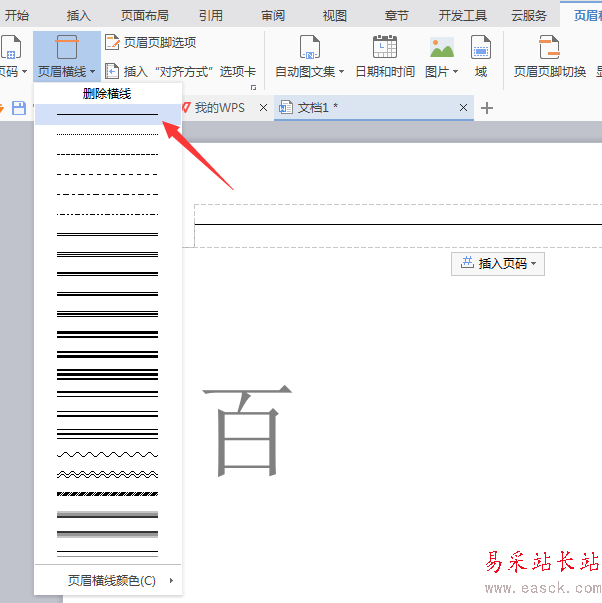This screenshot has height=603, width=602.
Task: Click 页眉页脚切换 switch icon
Action: tap(549, 47)
